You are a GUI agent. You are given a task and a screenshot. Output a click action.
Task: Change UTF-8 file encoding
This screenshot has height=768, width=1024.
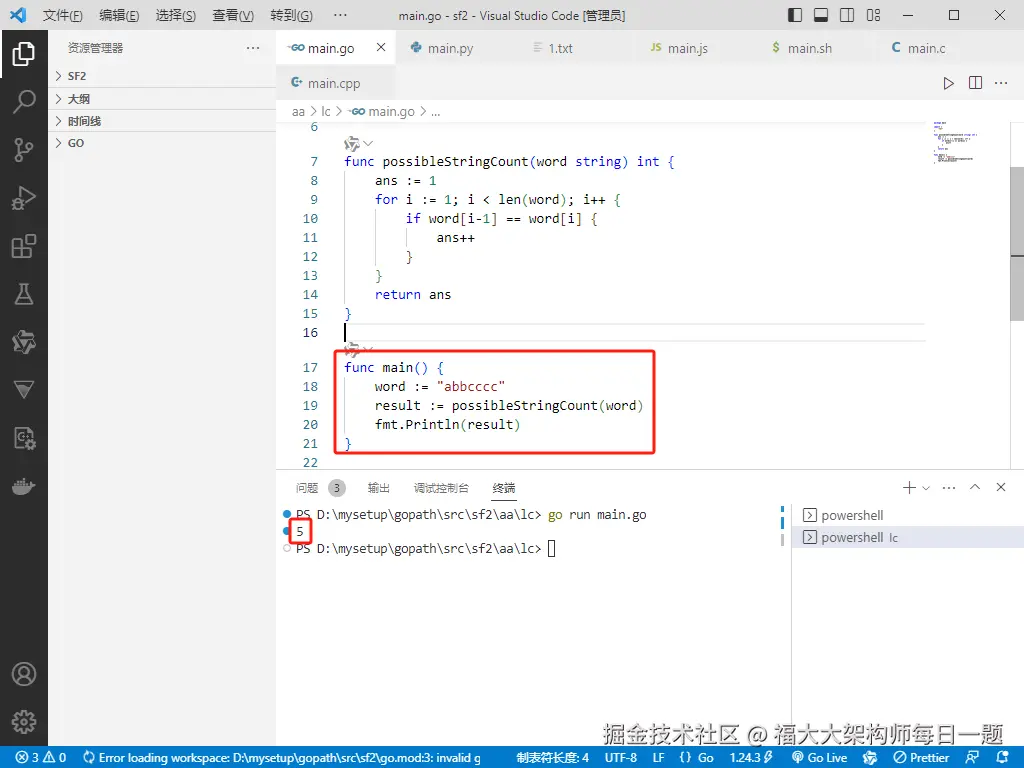point(620,758)
